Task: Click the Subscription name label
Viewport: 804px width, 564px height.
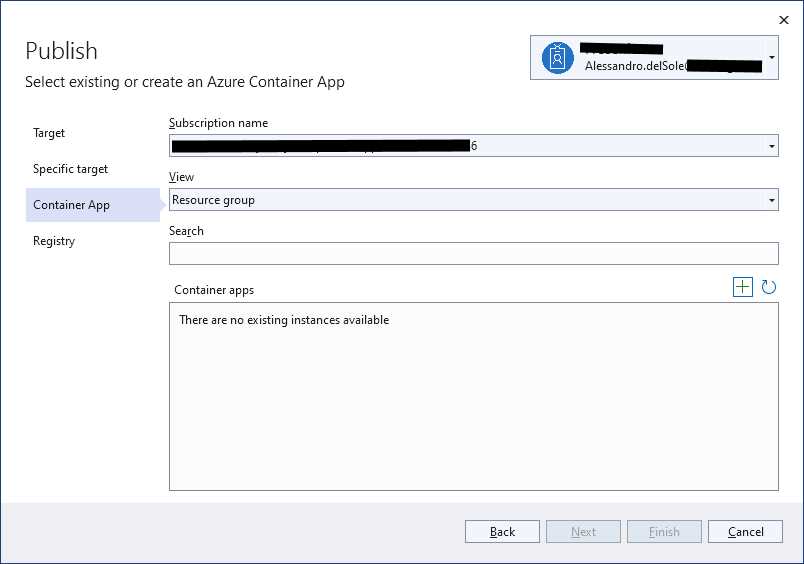Action: [218, 123]
